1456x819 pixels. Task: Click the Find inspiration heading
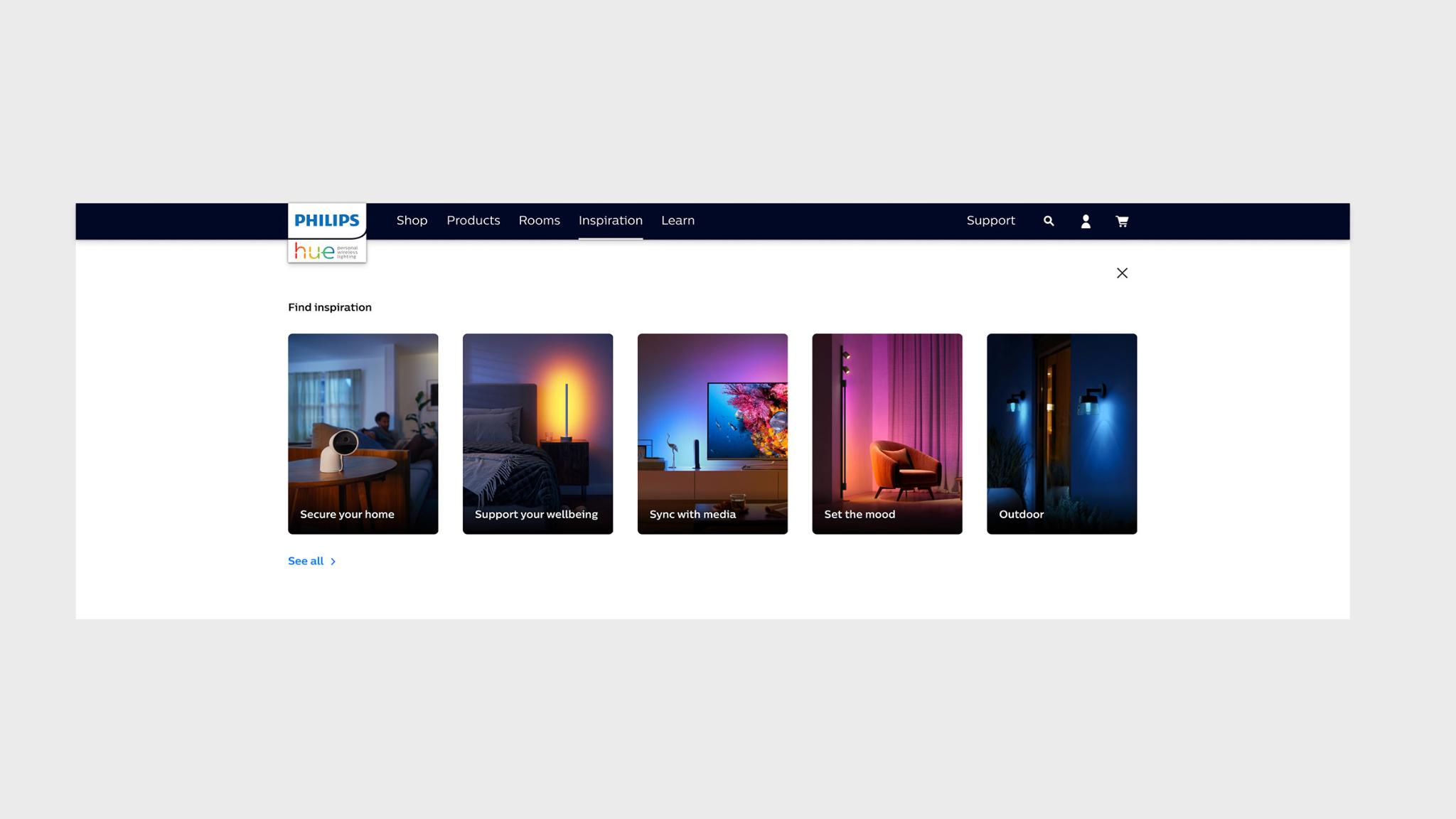click(330, 307)
